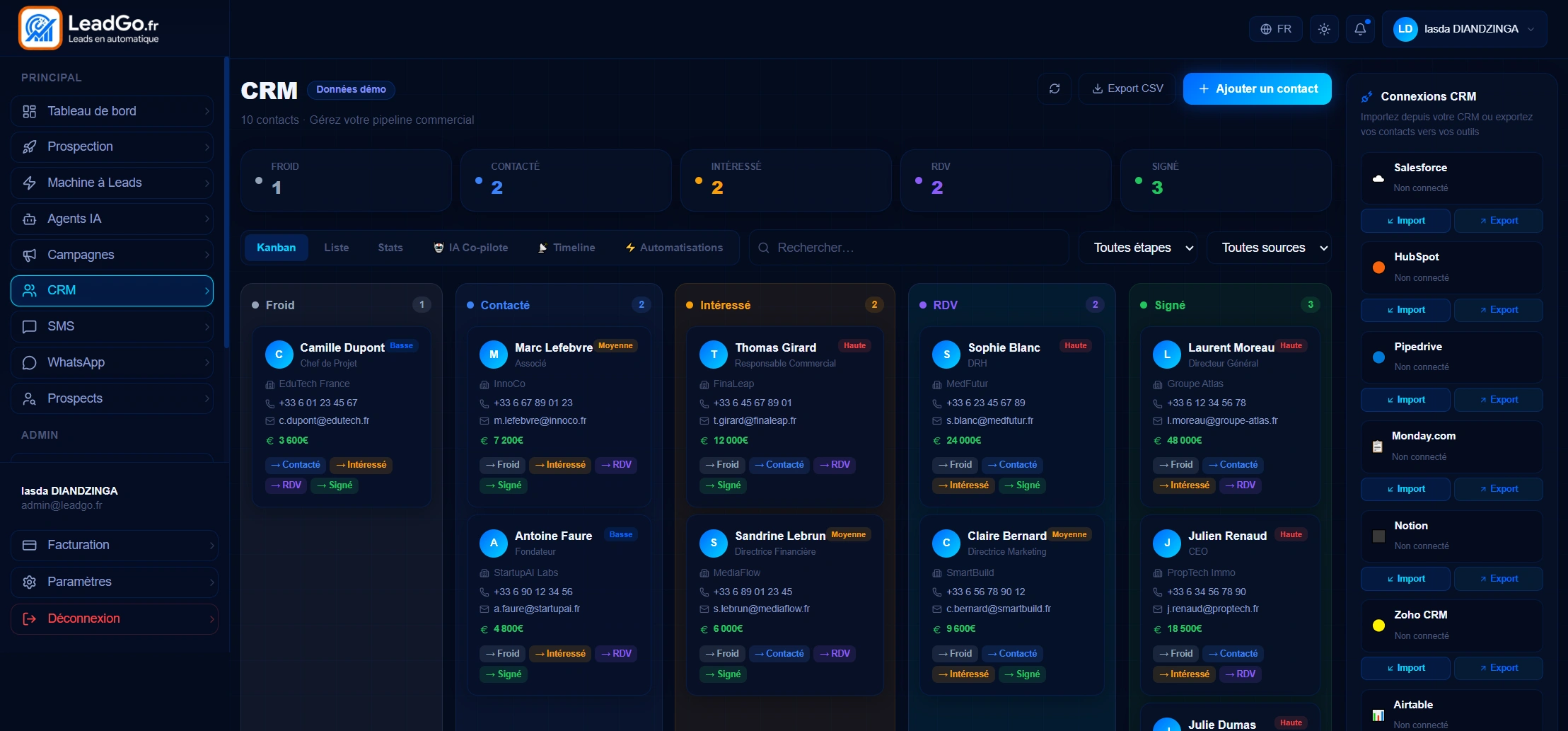Click Sandrine Lebrun's phone number

click(x=753, y=592)
